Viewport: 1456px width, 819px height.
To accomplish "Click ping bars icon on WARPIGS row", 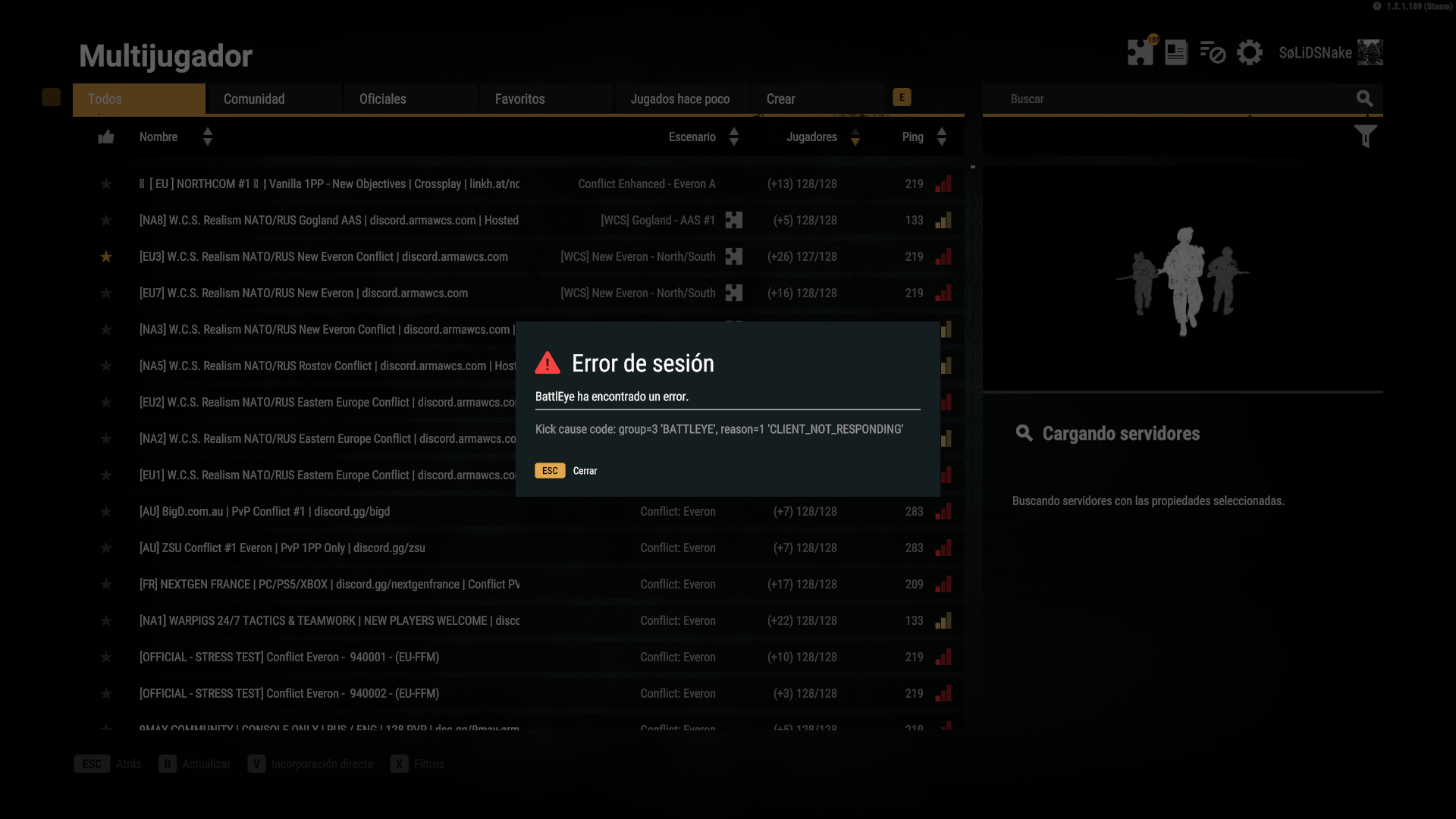I will [943, 621].
